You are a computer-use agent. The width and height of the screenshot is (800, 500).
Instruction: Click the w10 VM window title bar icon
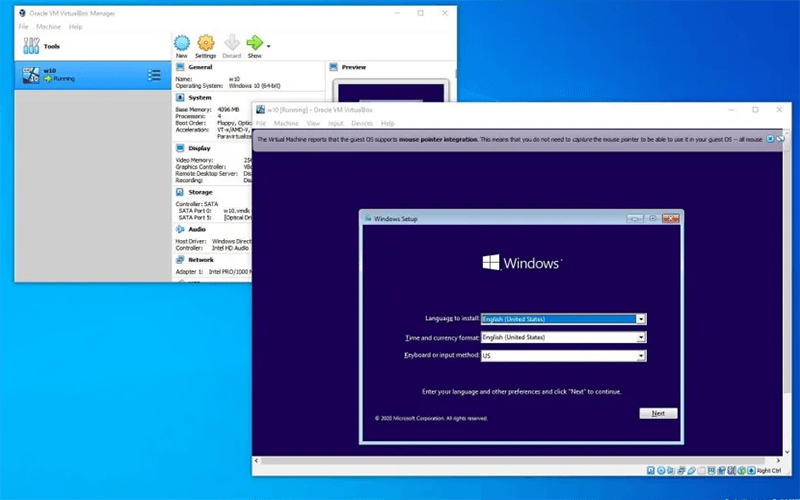click(260, 110)
